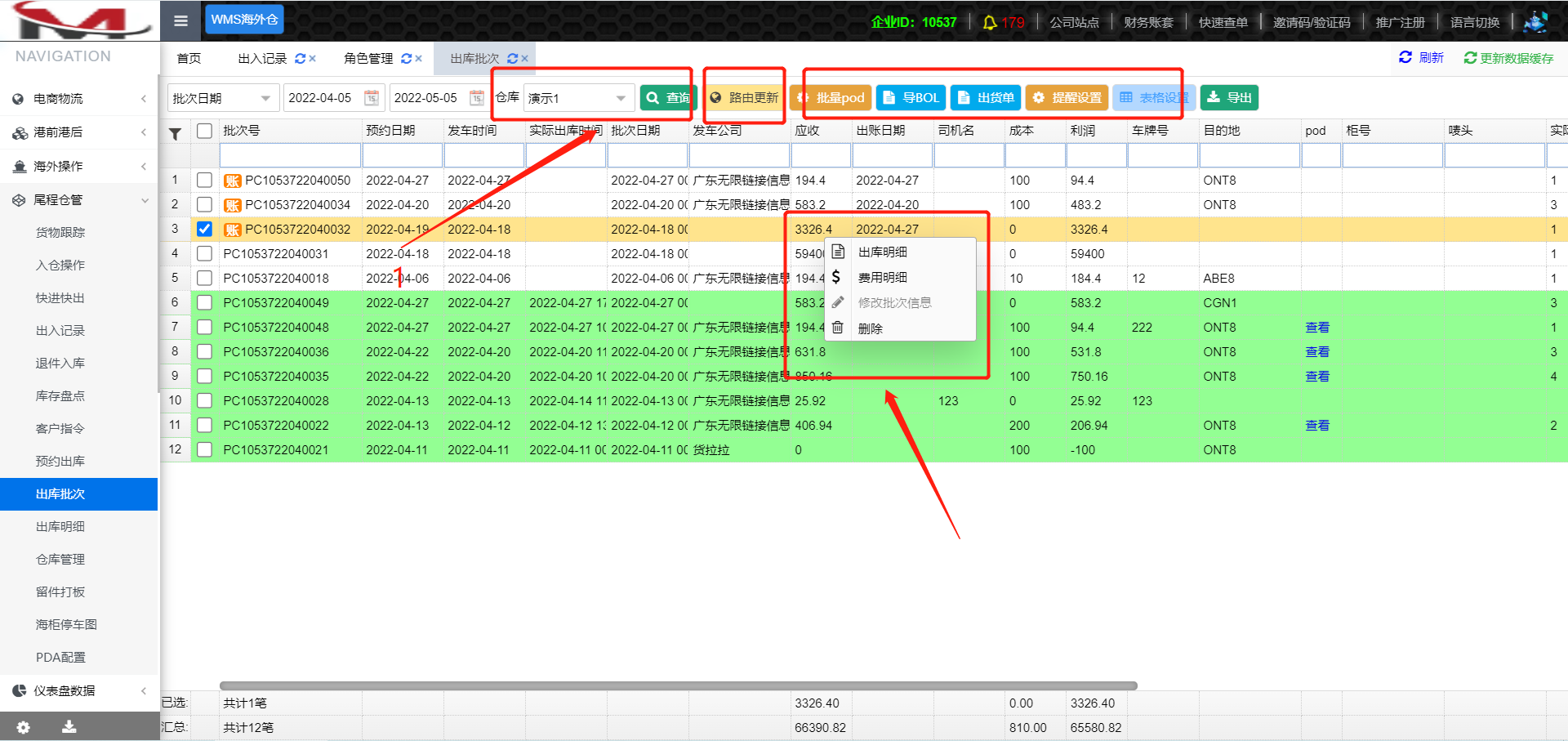Reload the 角色管理 tab with its refresh icon
This screenshot has height=741, width=1568.
[x=406, y=59]
